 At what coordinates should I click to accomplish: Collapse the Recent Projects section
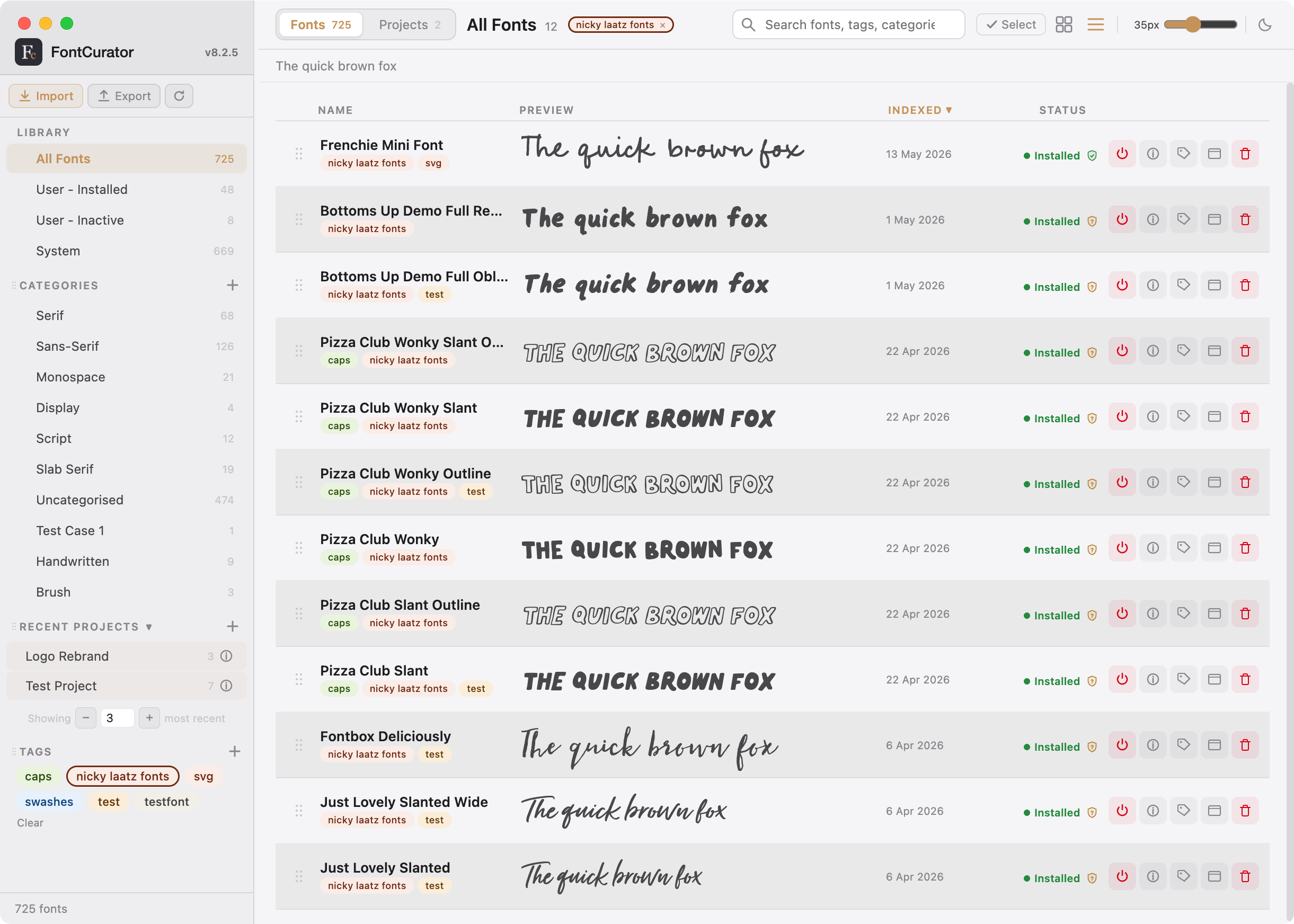click(148, 627)
